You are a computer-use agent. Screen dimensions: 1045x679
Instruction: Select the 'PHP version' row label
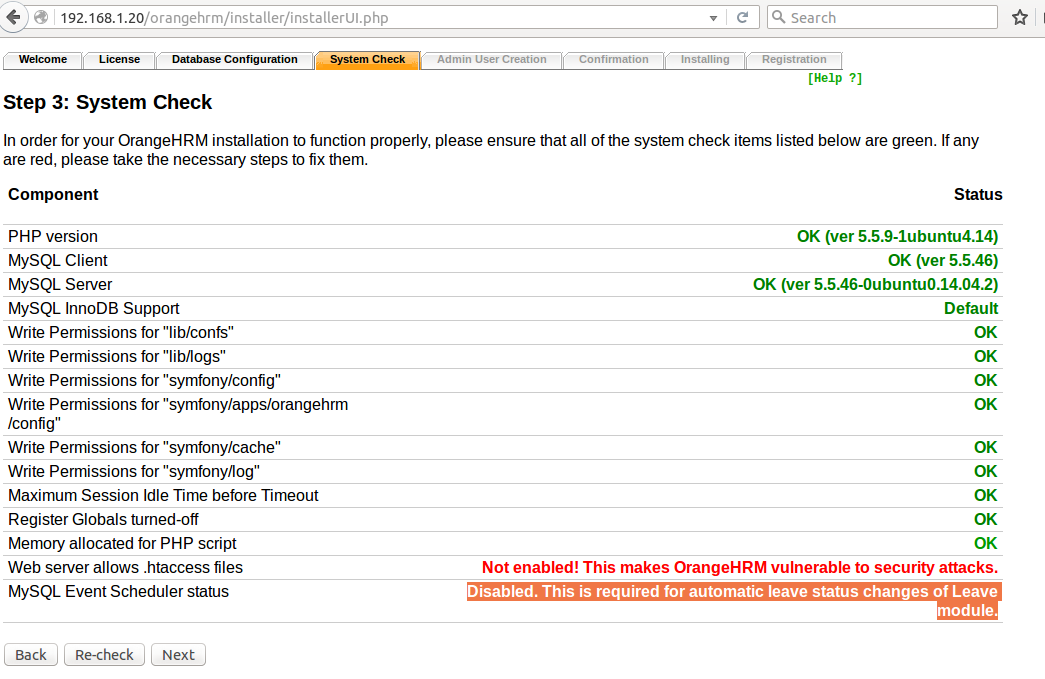coord(53,237)
